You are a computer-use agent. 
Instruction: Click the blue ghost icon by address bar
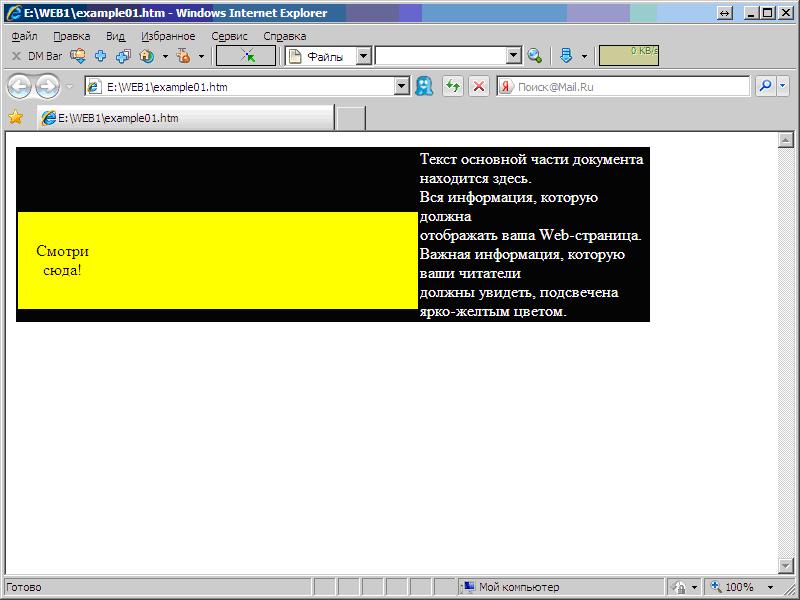click(x=424, y=86)
